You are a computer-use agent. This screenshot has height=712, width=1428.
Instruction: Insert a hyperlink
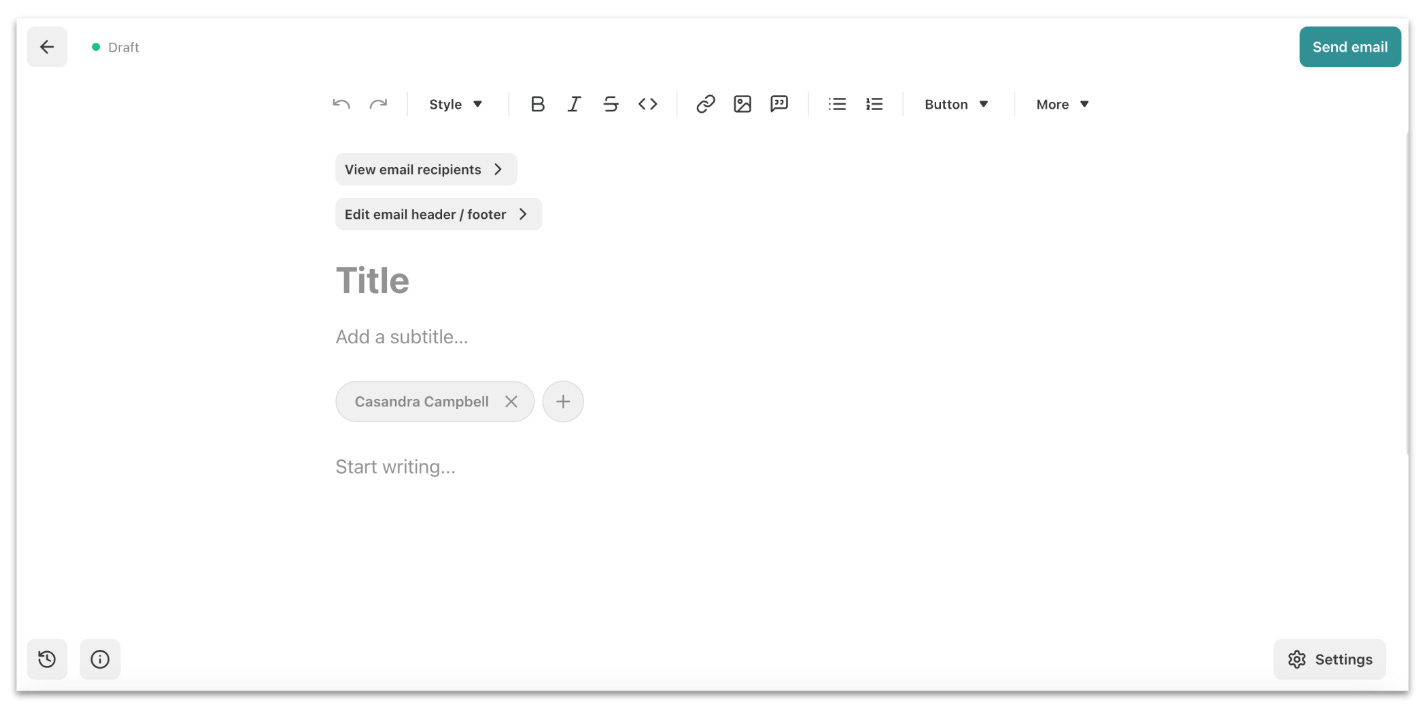click(x=705, y=103)
